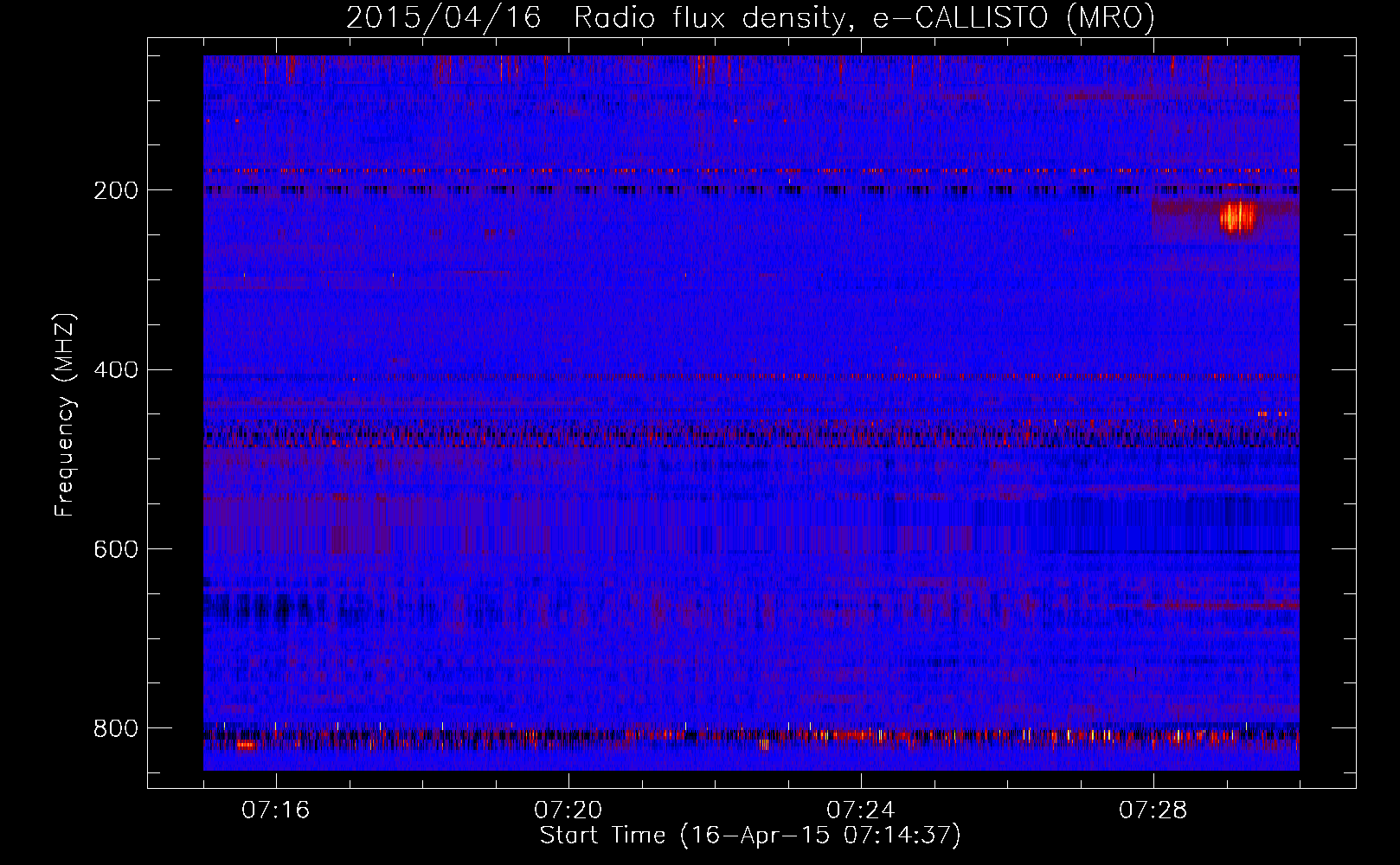
Task: Click the '600' frequency axis label
Action: (116, 550)
